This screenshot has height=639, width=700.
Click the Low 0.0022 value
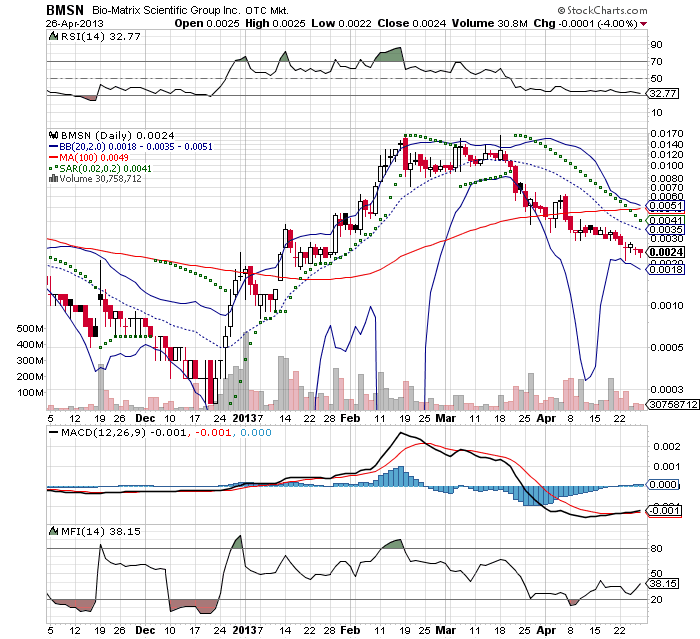pos(341,23)
